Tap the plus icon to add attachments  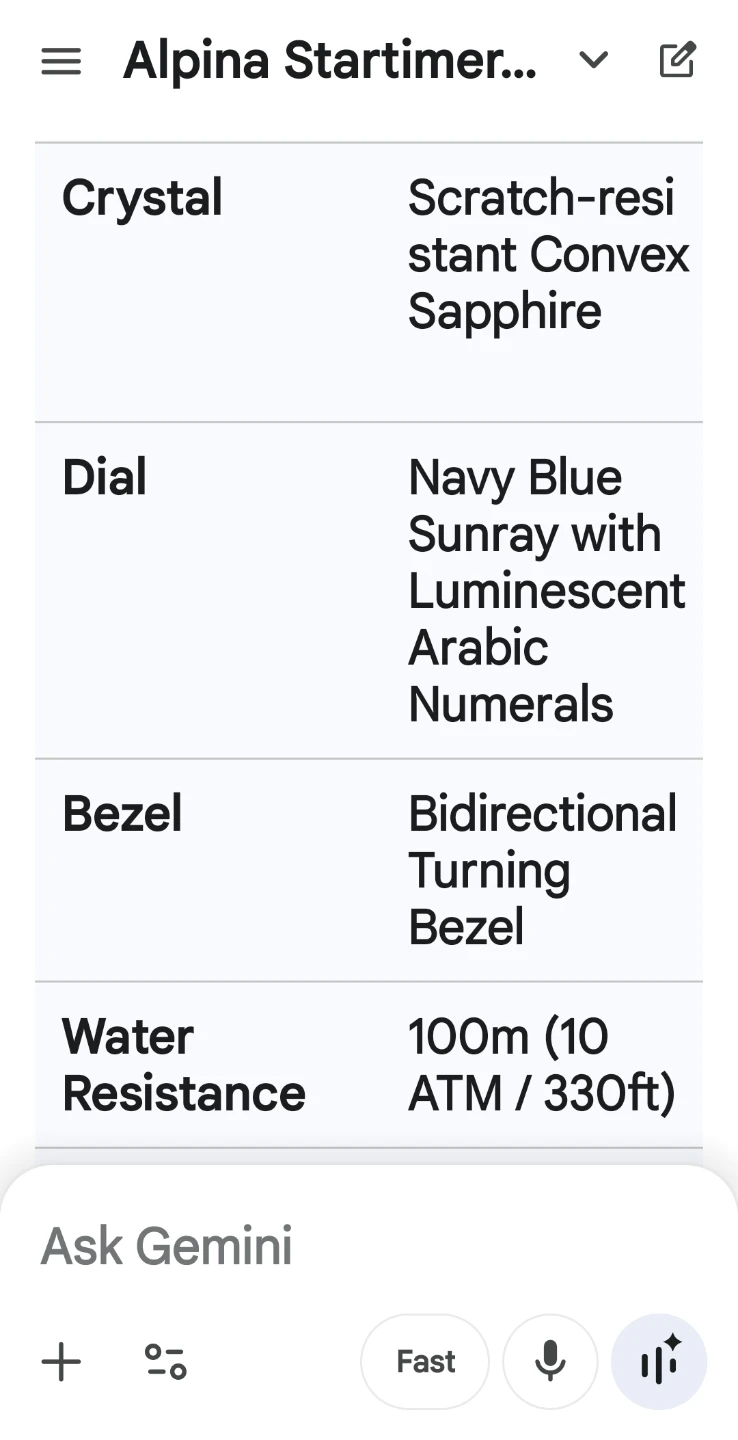click(x=61, y=1362)
